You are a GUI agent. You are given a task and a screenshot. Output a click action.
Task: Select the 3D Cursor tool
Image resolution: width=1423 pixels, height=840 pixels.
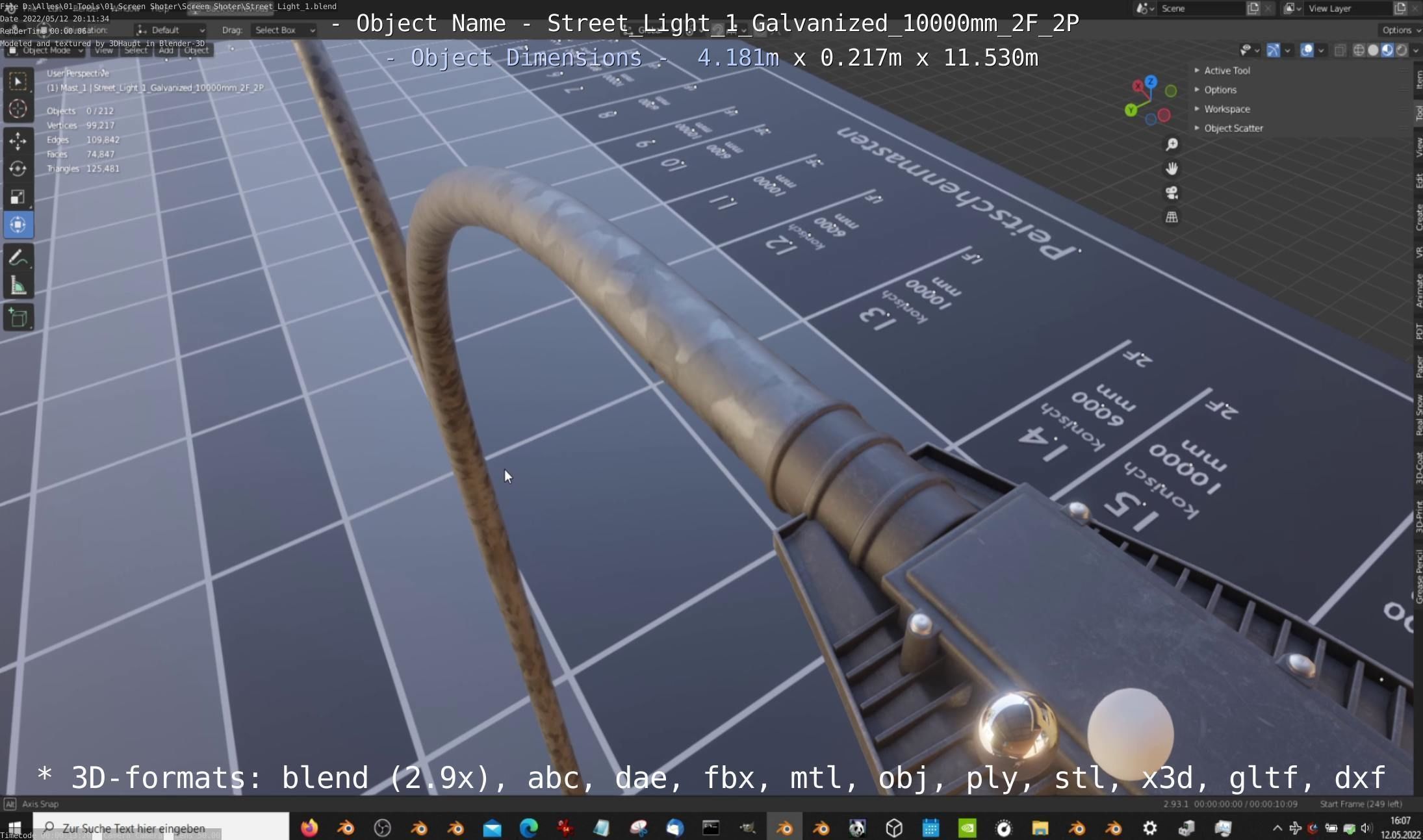pyautogui.click(x=18, y=108)
